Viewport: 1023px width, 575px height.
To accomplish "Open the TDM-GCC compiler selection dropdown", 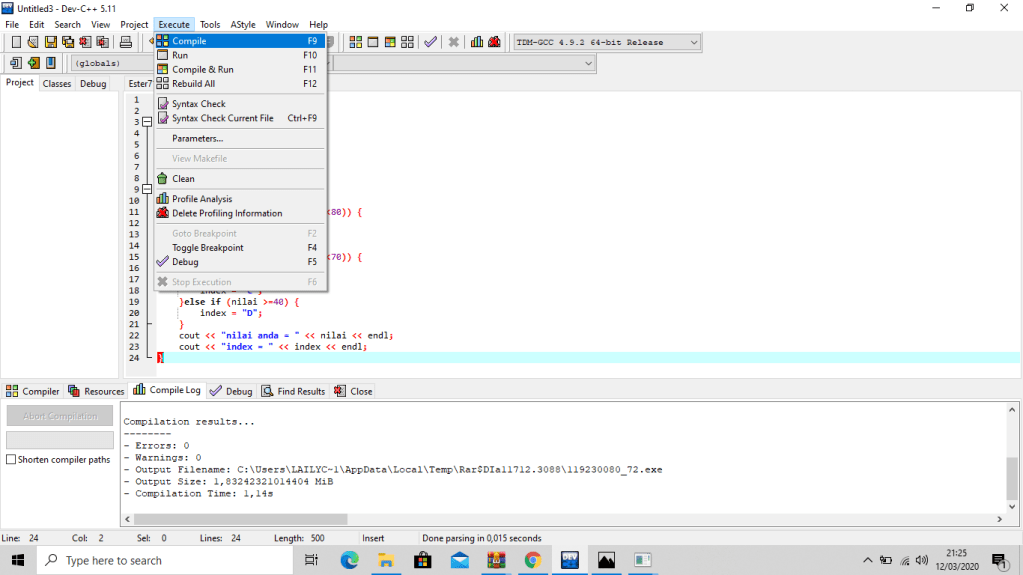I will (x=693, y=42).
